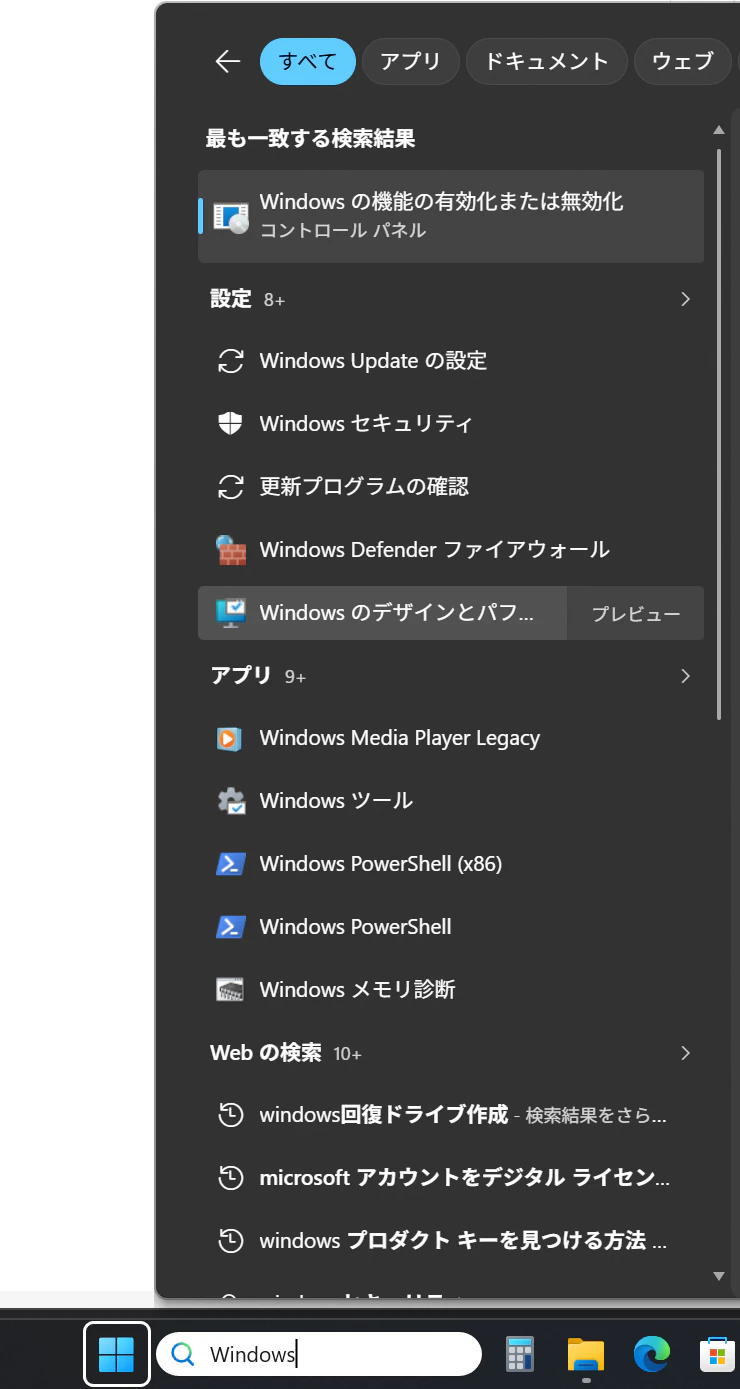Viewport: 740px width, 1389px height.
Task: Launch Microsoft Edge from the taskbar
Action: (x=651, y=1355)
